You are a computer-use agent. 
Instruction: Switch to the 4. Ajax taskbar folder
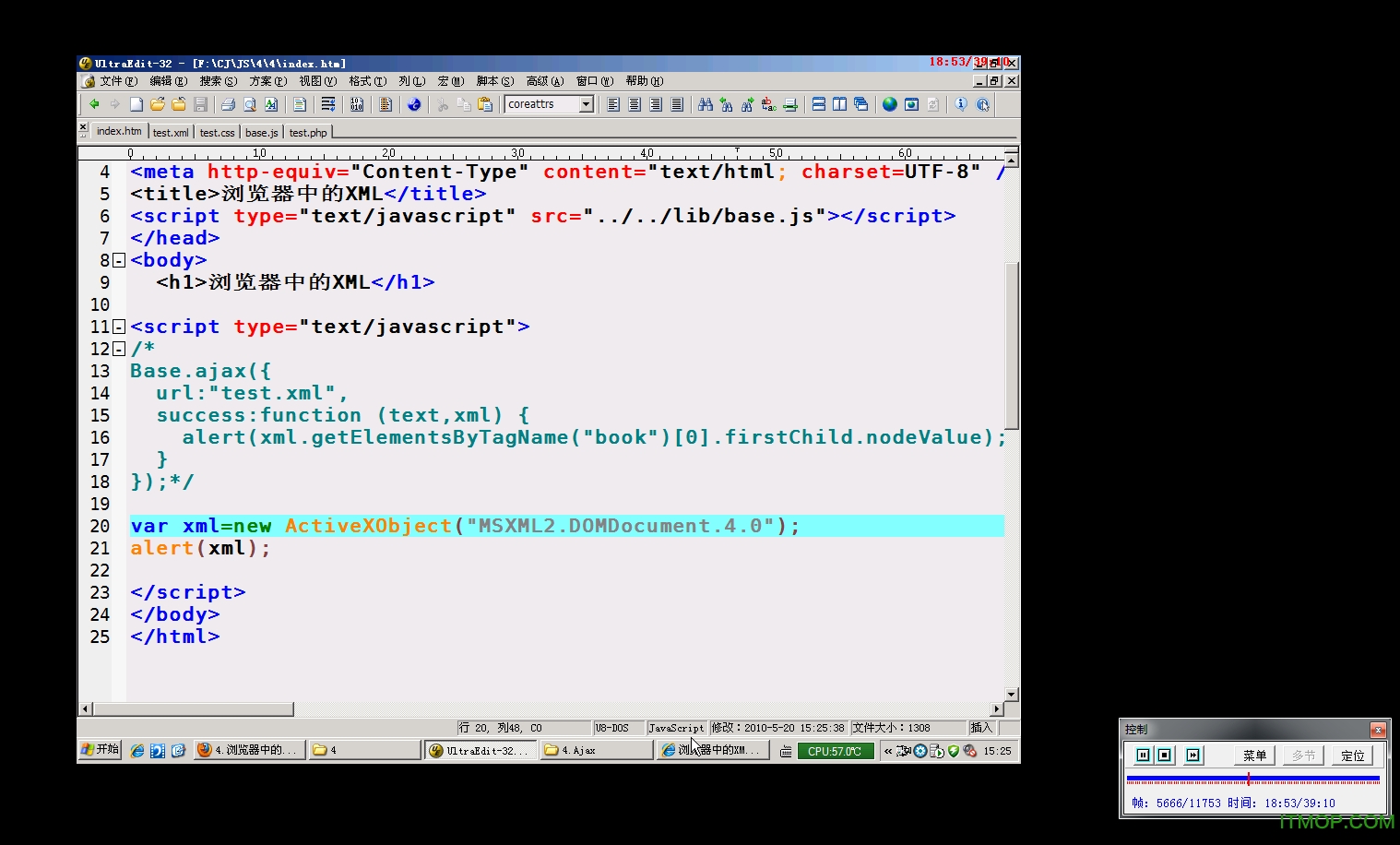pos(596,750)
